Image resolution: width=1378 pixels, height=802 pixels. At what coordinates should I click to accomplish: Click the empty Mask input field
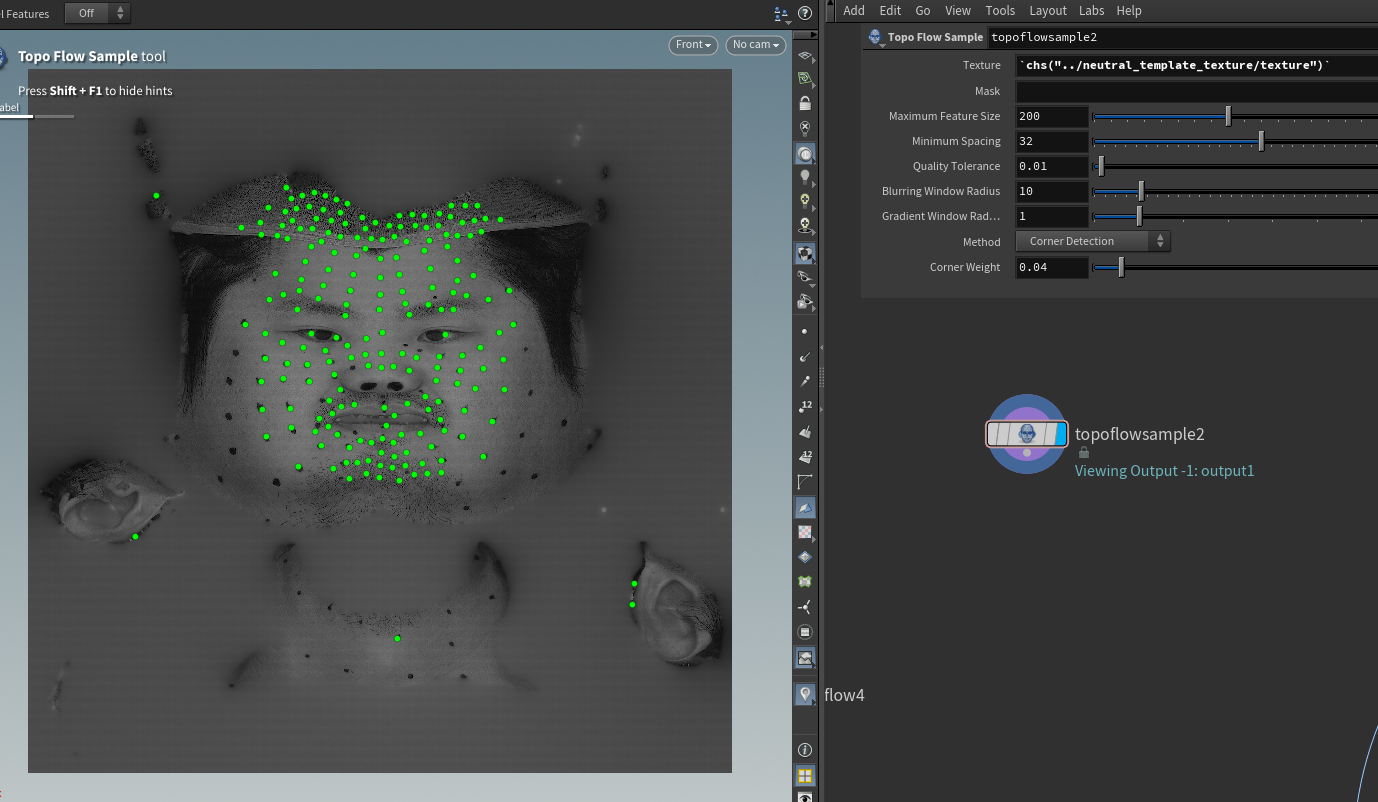[x=1196, y=91]
